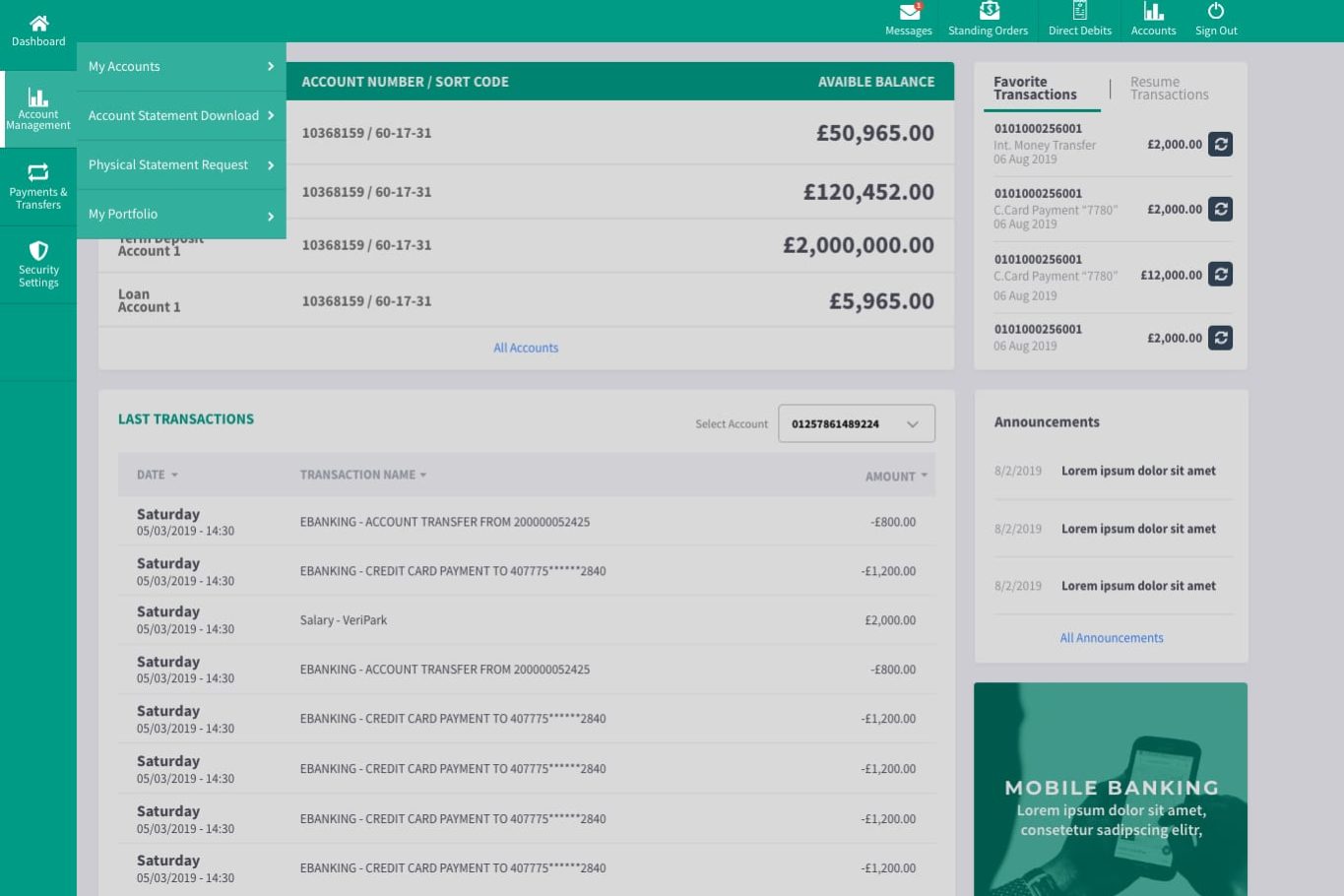Sort transactions by Amount column
1344x896 pixels.
(895, 477)
